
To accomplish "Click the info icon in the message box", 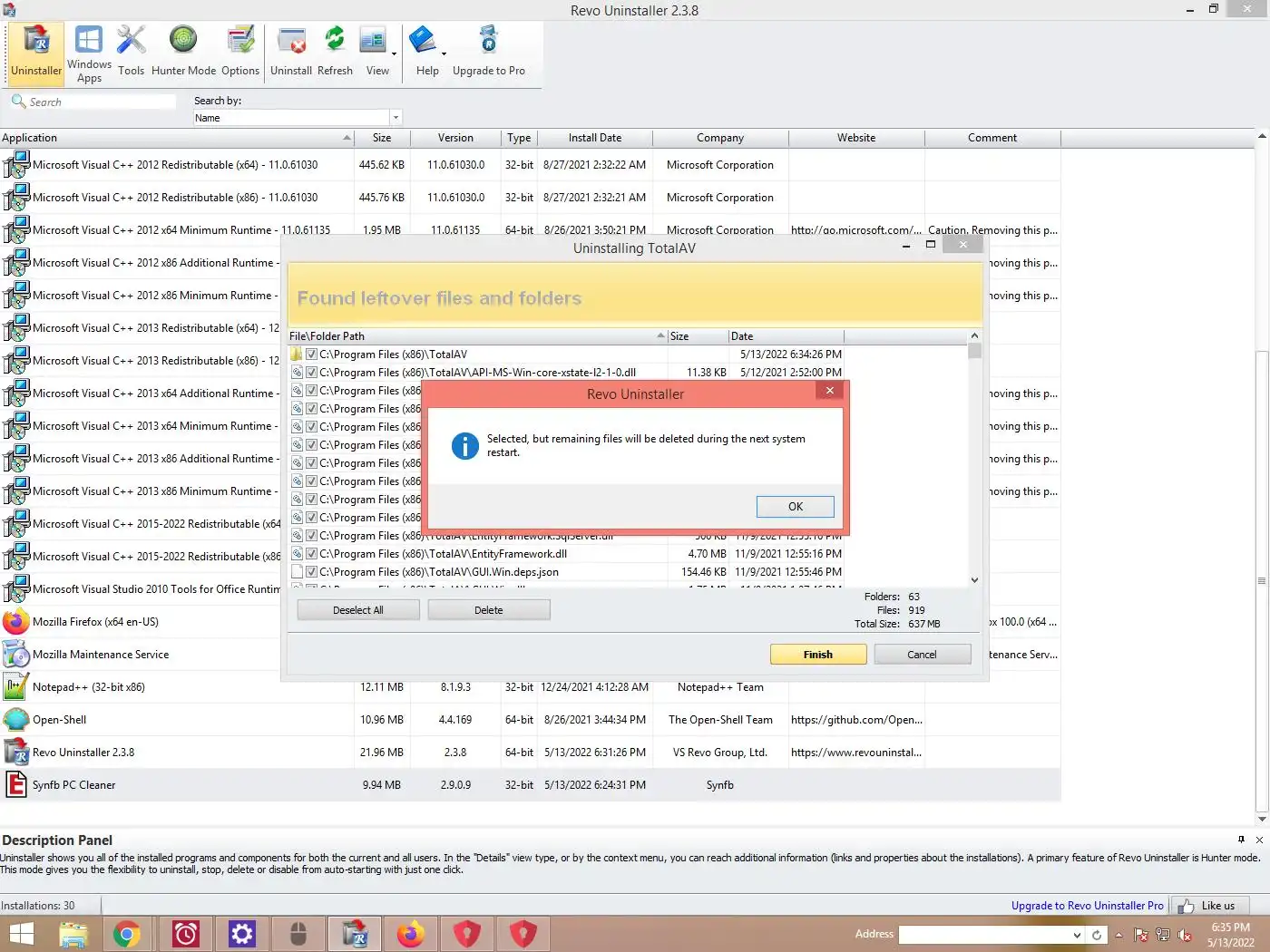I will click(x=464, y=446).
